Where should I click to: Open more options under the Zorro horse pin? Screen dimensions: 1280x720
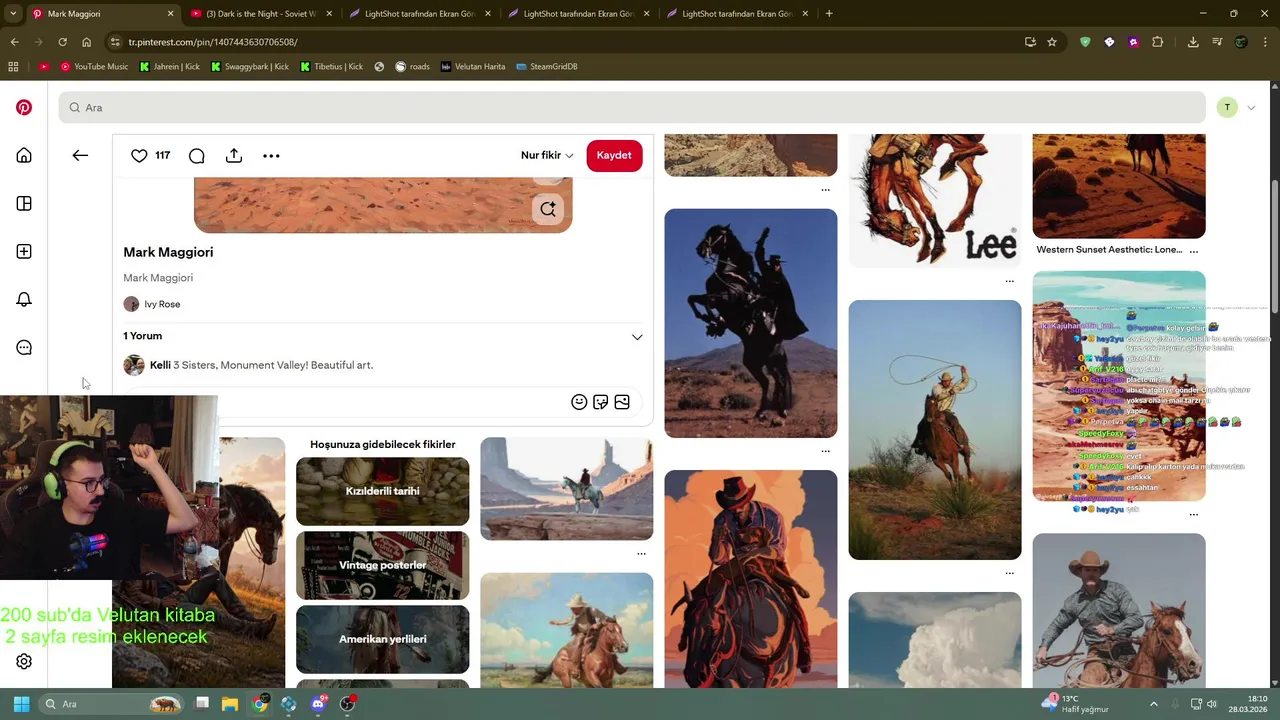coord(825,451)
